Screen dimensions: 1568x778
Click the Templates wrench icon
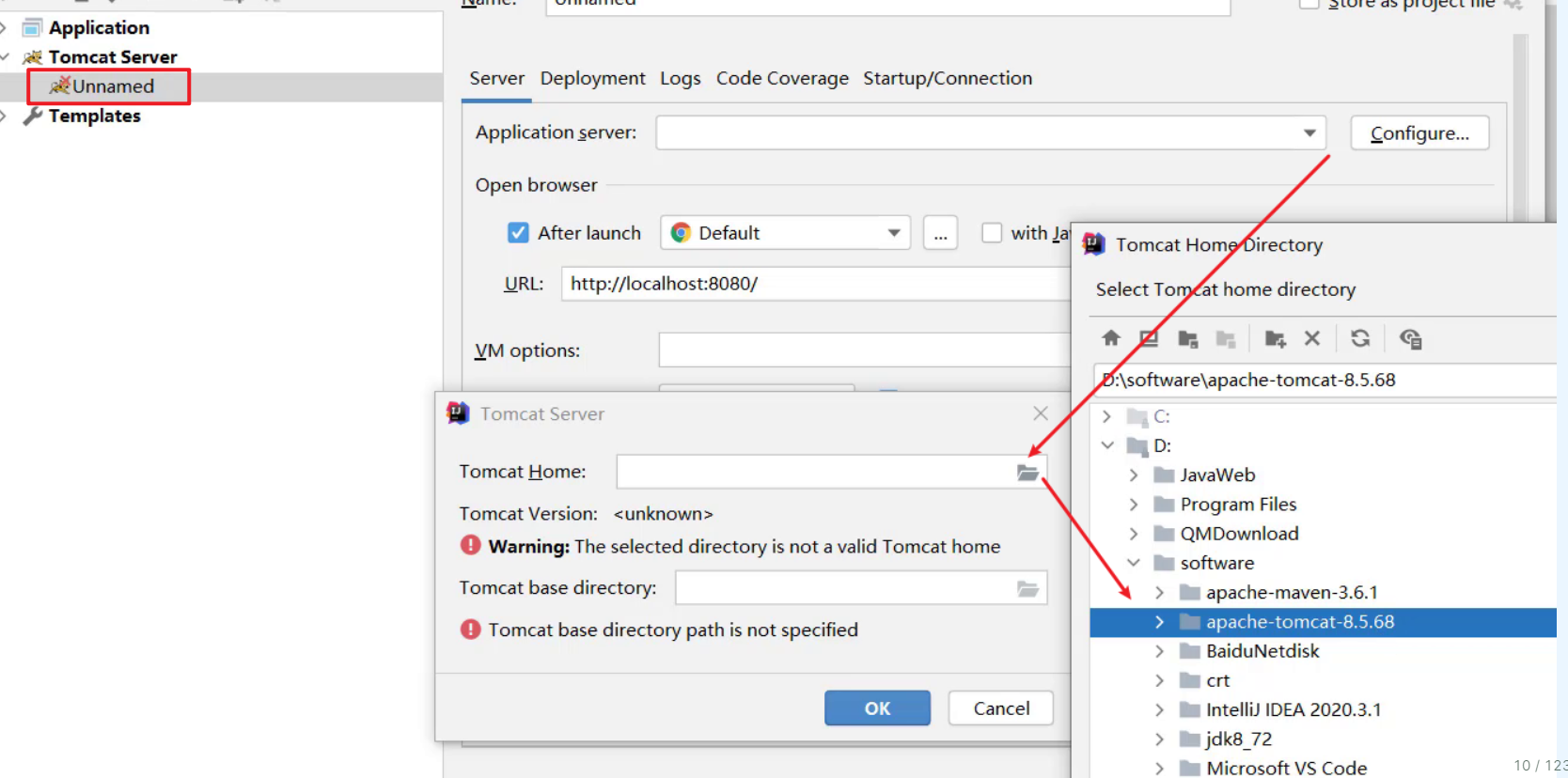pyautogui.click(x=33, y=116)
